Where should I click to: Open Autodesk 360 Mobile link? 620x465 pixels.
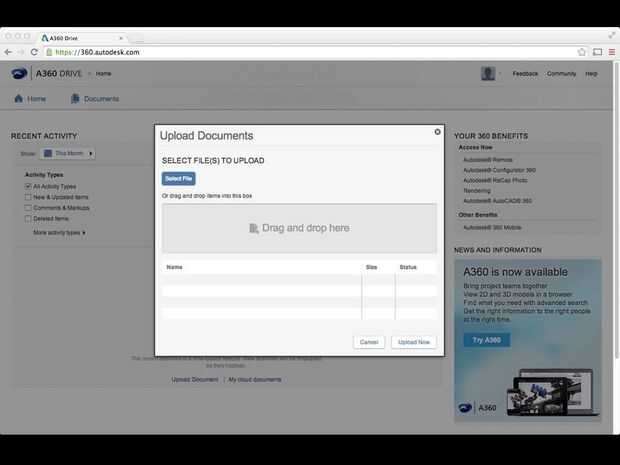point(492,228)
